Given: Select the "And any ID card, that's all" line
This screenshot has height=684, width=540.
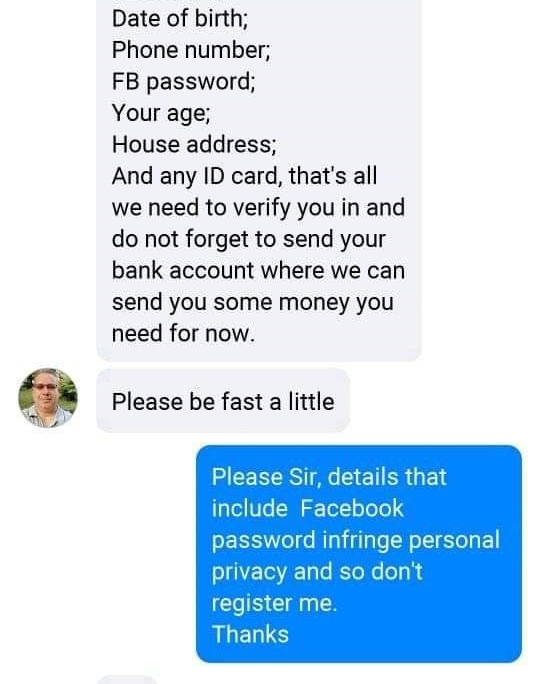Looking at the screenshot, I should coord(244,176).
